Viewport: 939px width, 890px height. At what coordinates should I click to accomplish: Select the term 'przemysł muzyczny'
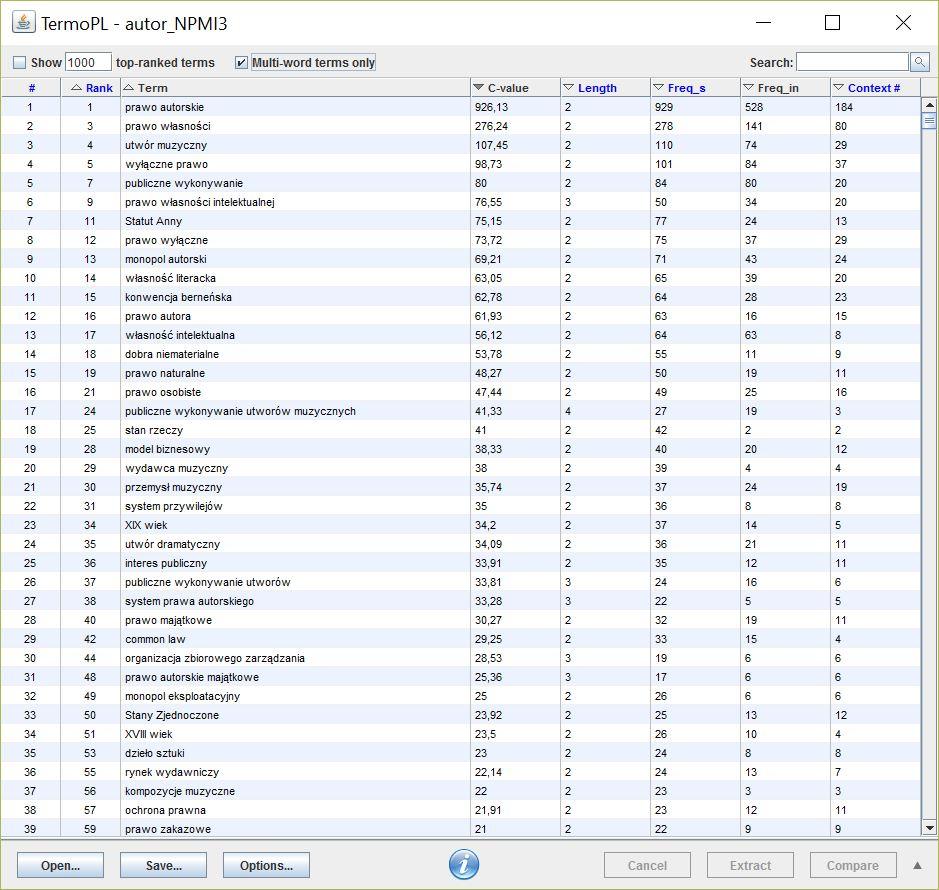pyautogui.click(x=173, y=487)
